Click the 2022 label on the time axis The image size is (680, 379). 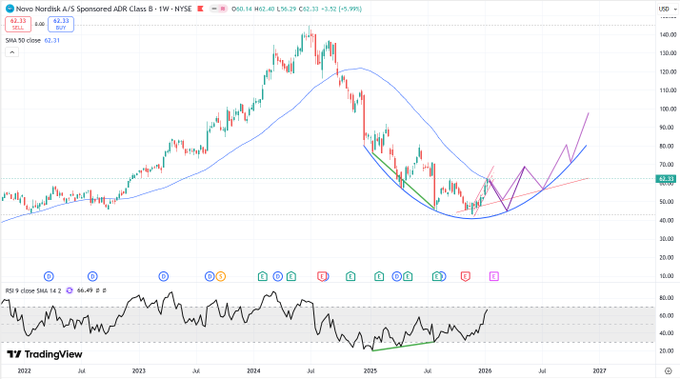[24, 371]
